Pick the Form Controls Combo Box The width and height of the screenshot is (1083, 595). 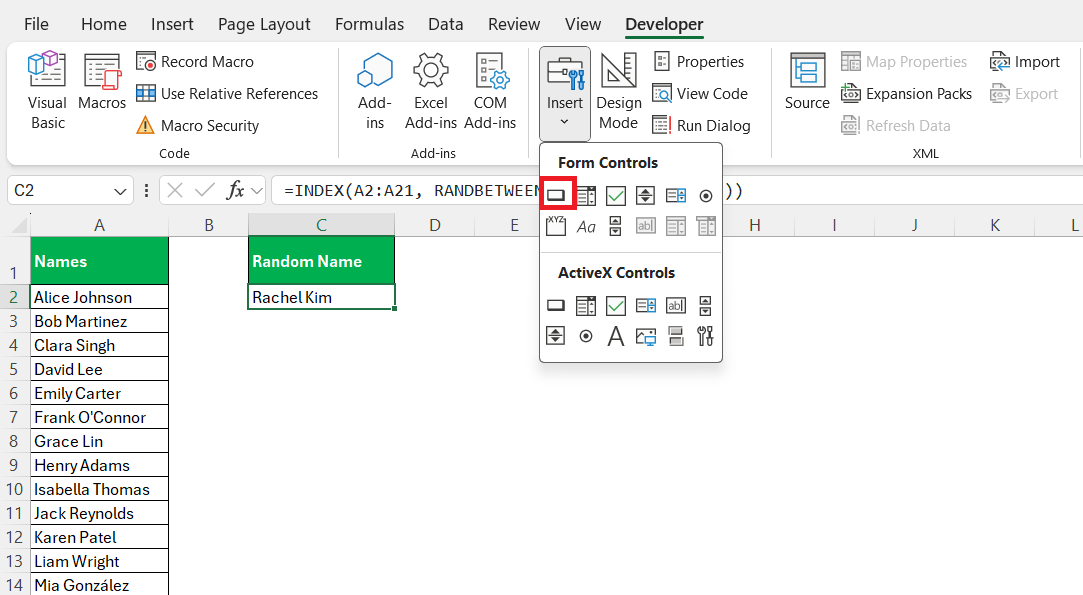point(586,196)
